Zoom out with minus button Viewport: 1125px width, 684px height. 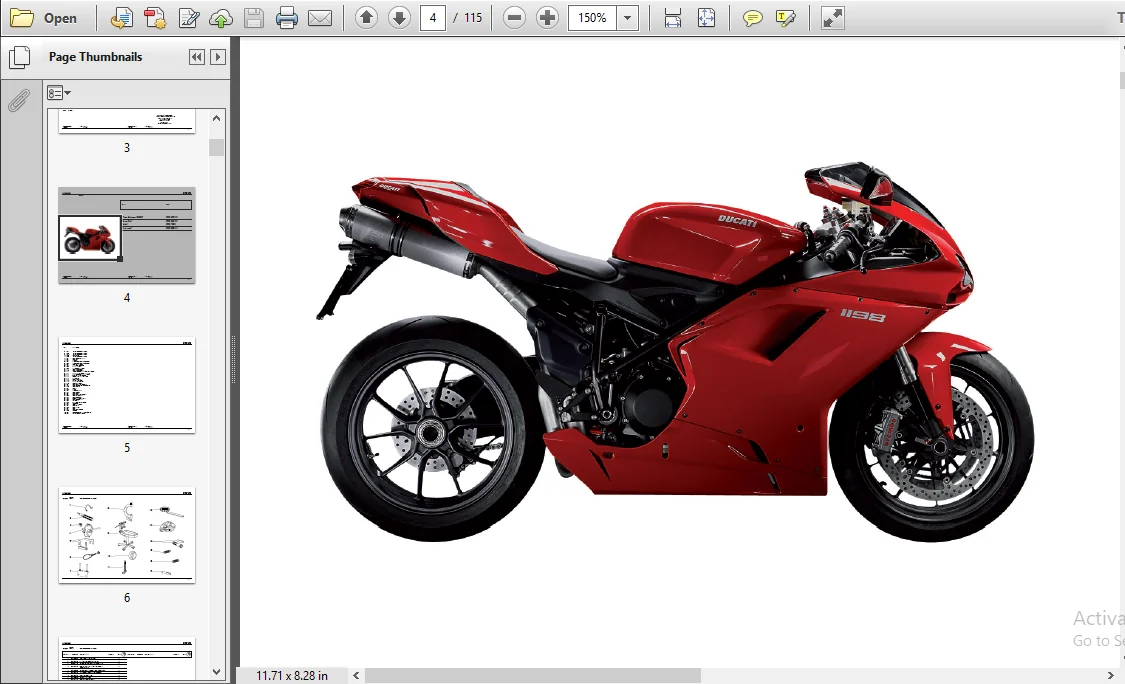pyautogui.click(x=514, y=18)
